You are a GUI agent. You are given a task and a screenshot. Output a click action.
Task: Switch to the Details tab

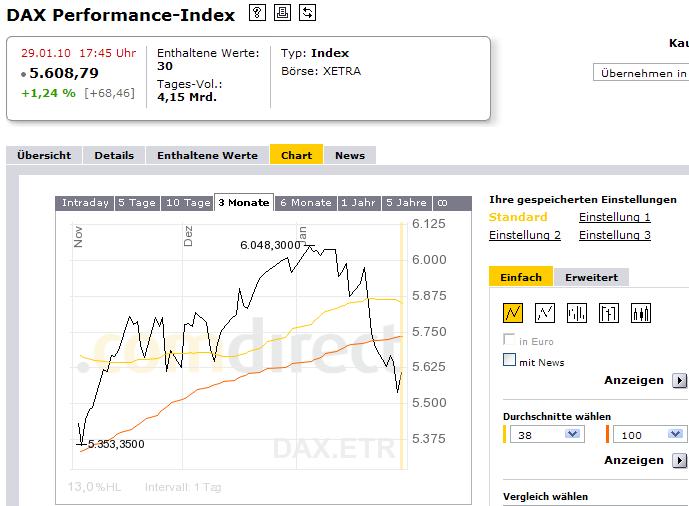pos(114,155)
